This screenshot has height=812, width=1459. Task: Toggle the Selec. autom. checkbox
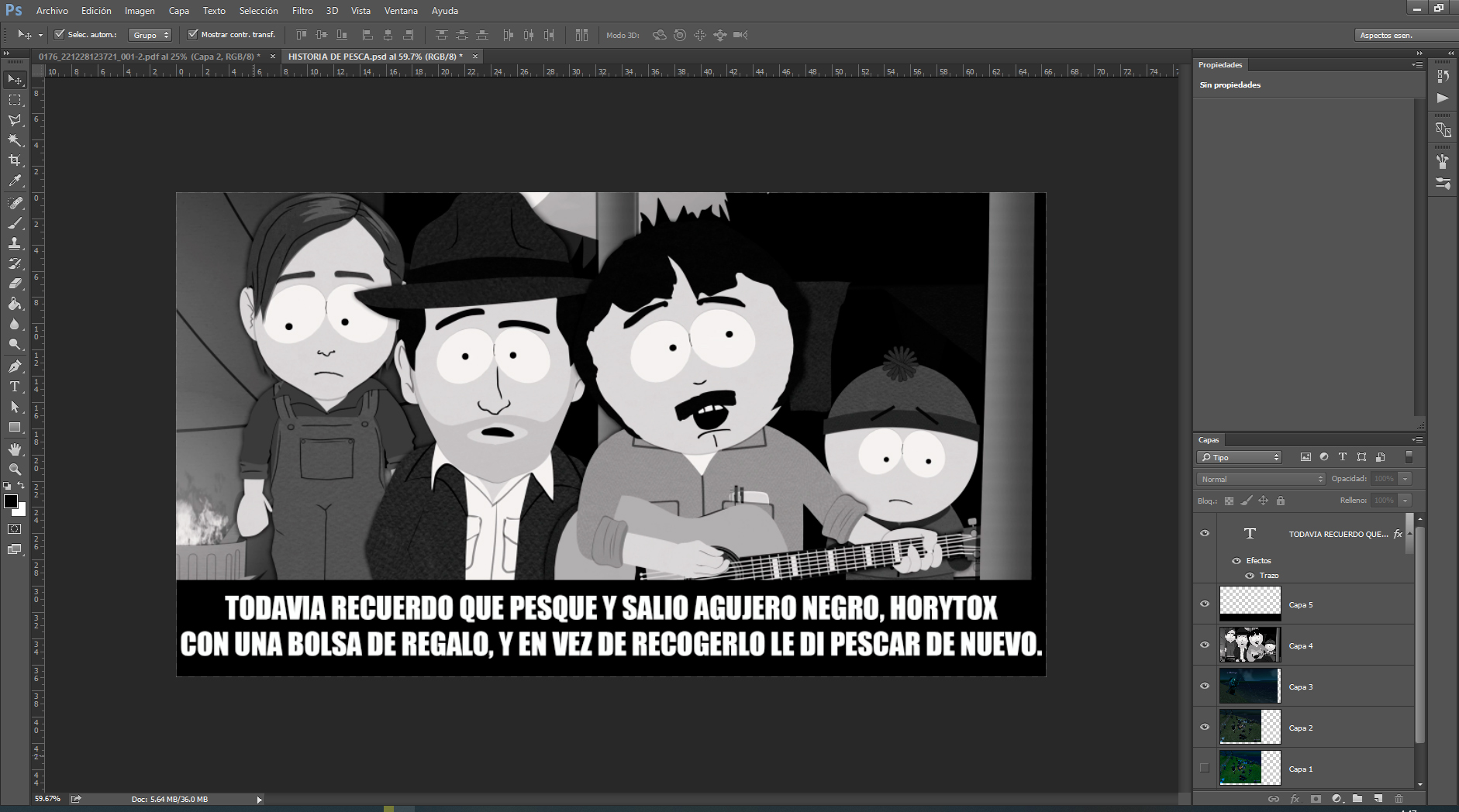(x=60, y=34)
